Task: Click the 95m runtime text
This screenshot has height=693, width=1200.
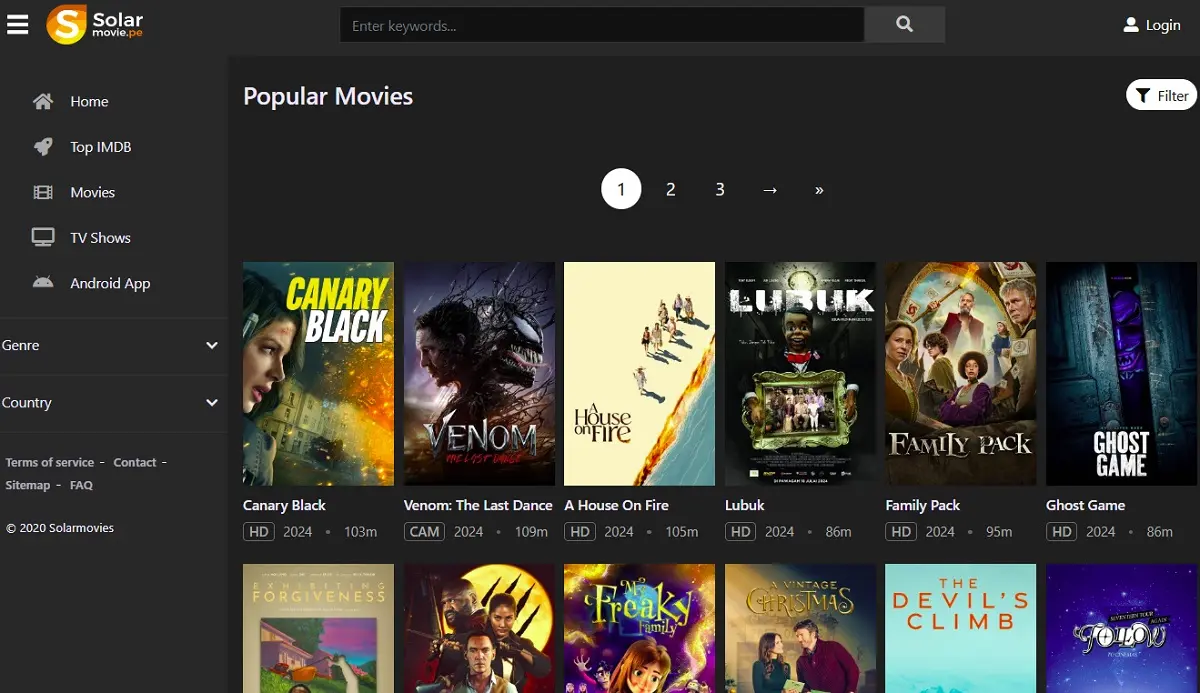Action: (999, 532)
